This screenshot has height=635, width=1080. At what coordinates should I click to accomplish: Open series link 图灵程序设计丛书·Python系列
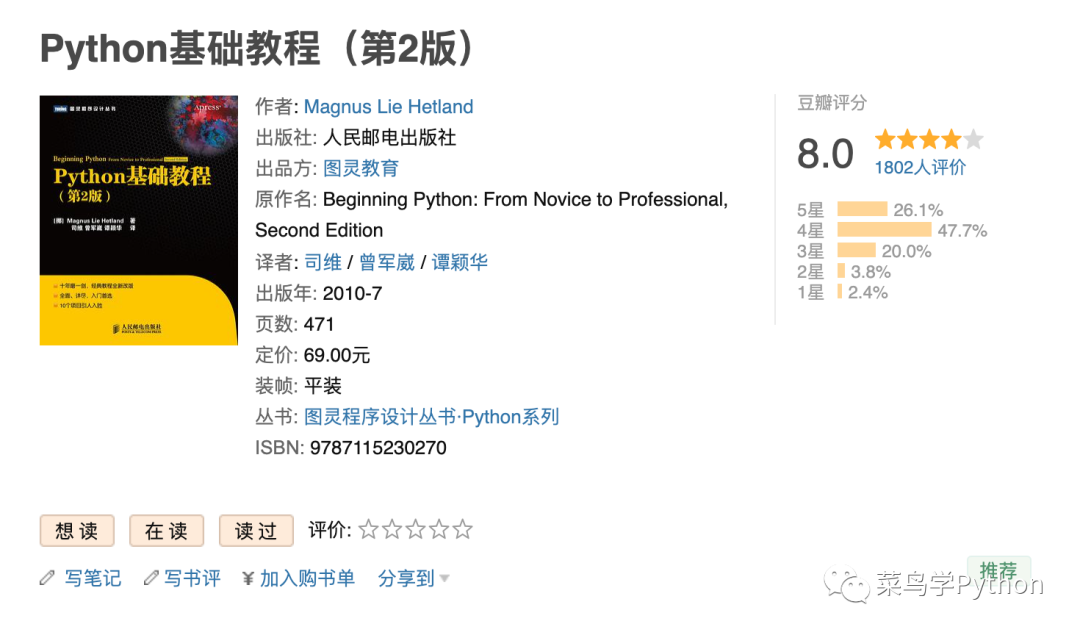pos(431,417)
